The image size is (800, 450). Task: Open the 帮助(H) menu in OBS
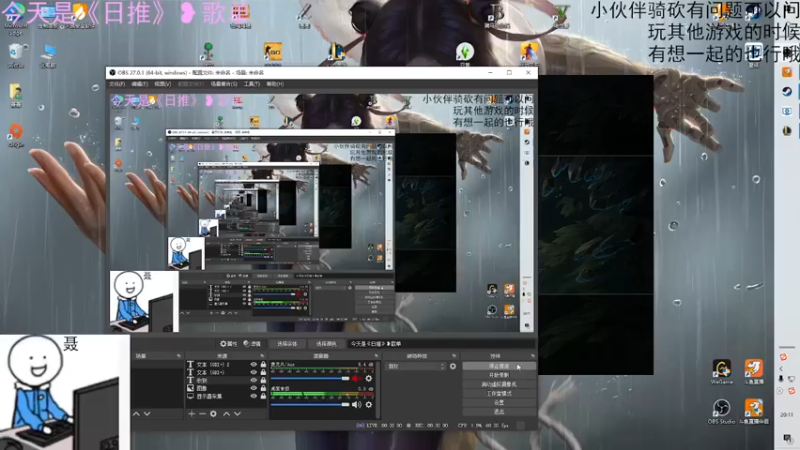click(275, 84)
